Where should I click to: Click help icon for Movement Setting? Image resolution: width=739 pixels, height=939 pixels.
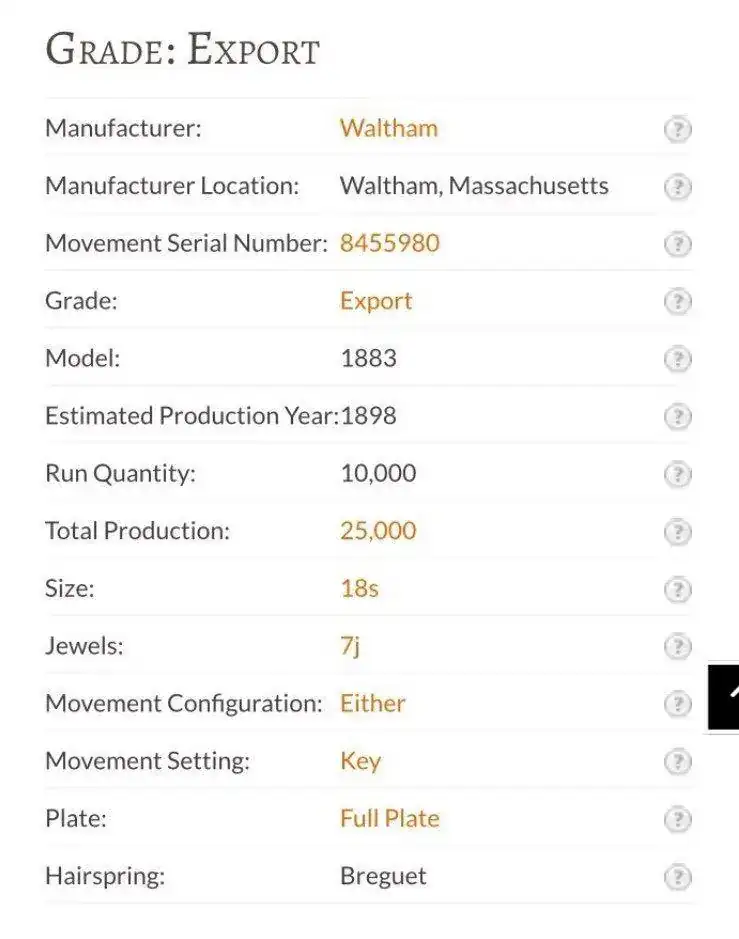pos(678,762)
